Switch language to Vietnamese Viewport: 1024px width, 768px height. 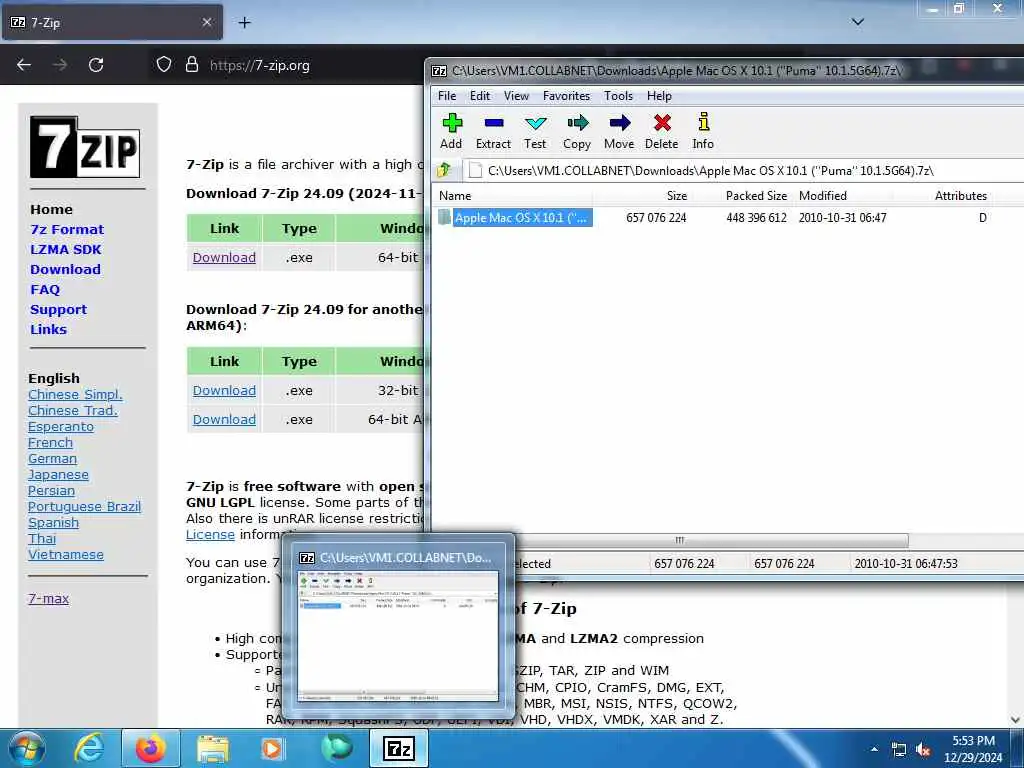pyautogui.click(x=66, y=554)
